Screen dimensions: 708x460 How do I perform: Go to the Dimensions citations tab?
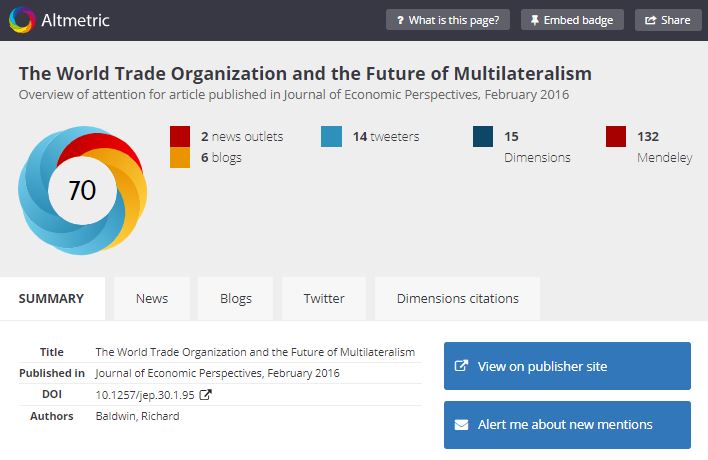click(x=457, y=298)
